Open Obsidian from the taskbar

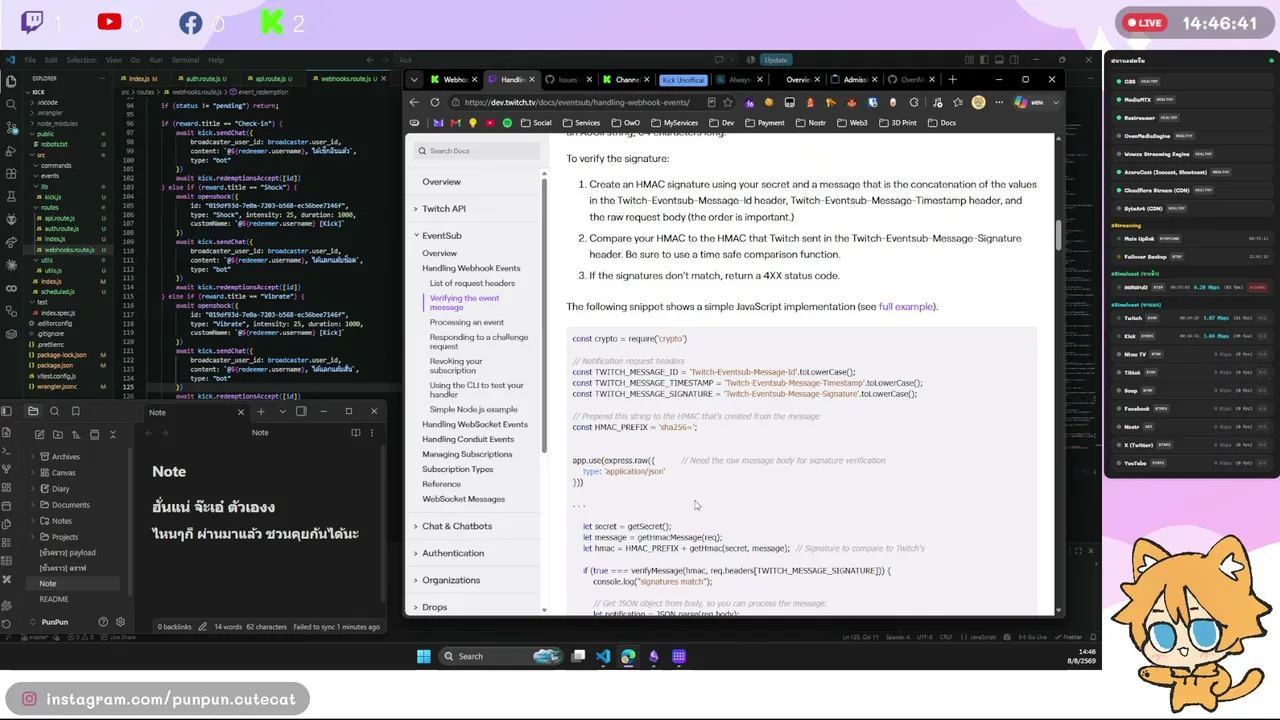[654, 656]
